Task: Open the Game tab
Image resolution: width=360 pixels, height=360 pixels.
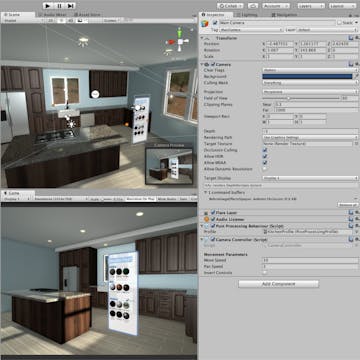Action: (x=18, y=193)
